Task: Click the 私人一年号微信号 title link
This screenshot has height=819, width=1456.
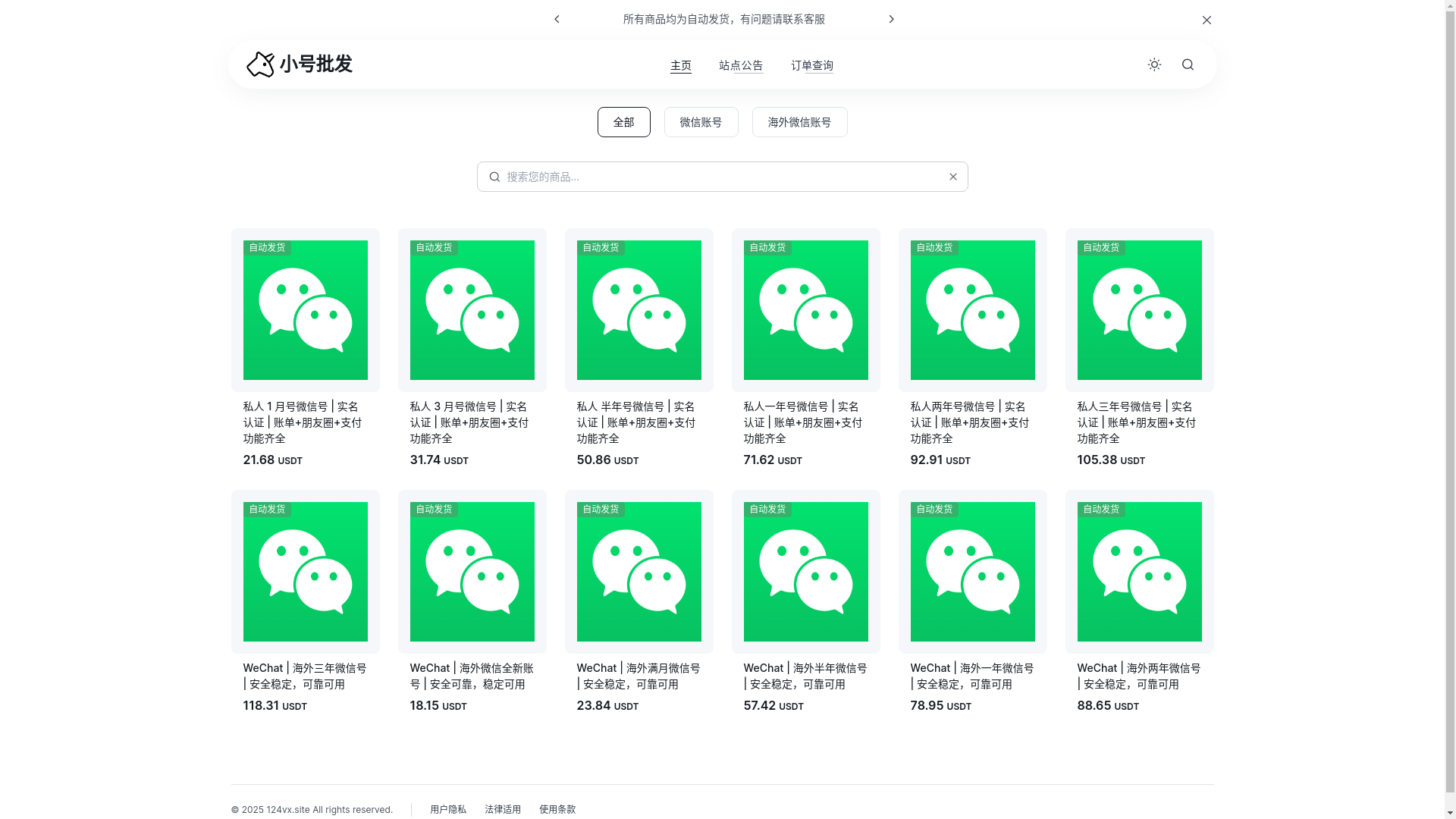Action: point(803,422)
